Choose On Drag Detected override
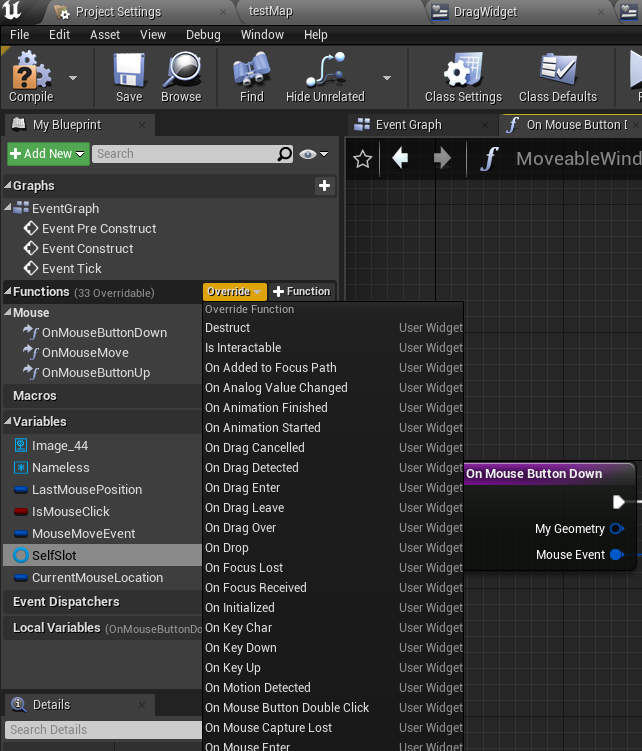Viewport: 642px width, 751px height. tap(333, 468)
